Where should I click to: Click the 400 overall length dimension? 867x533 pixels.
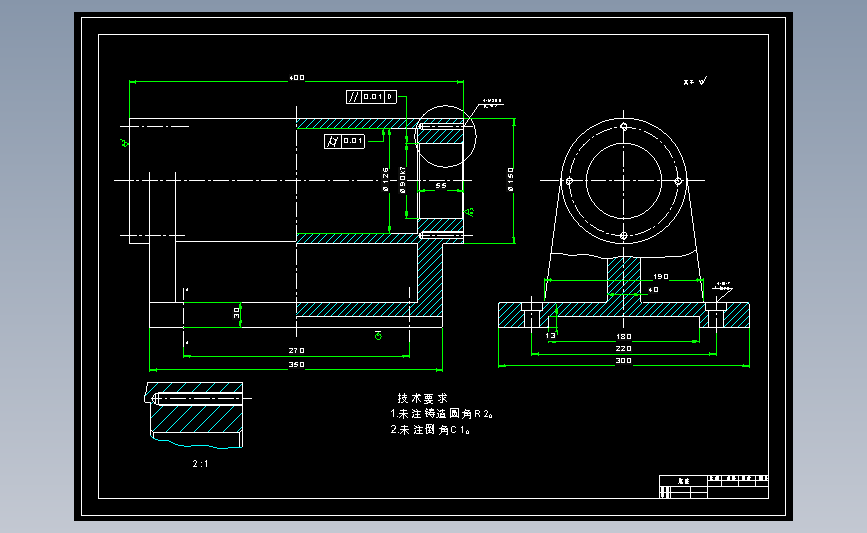[x=297, y=78]
